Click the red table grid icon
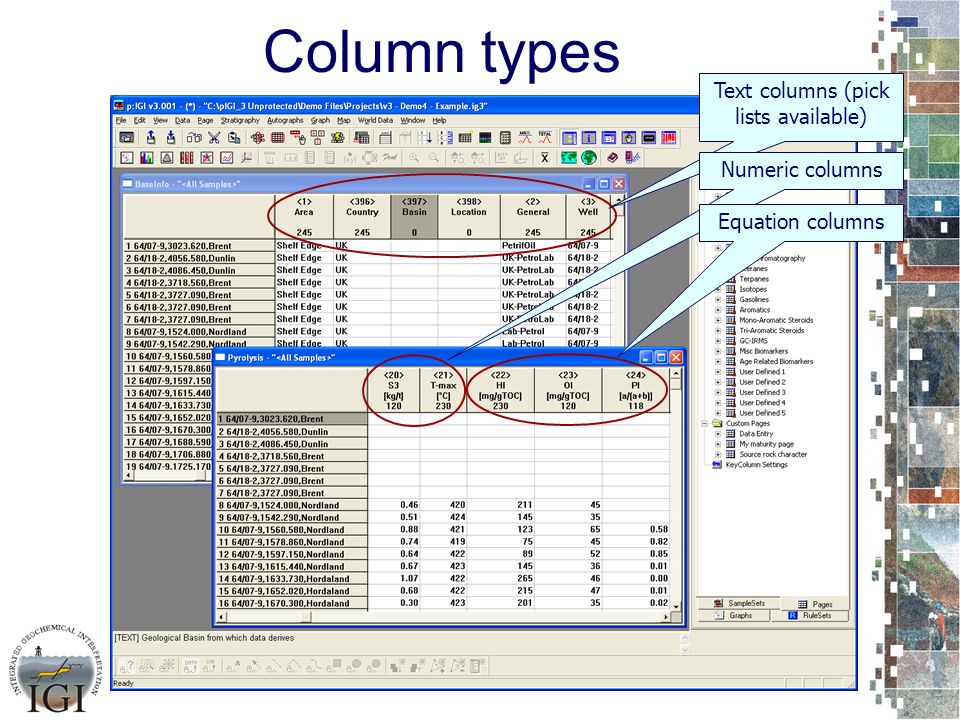Viewport: 960px width, 720px height. (x=277, y=138)
